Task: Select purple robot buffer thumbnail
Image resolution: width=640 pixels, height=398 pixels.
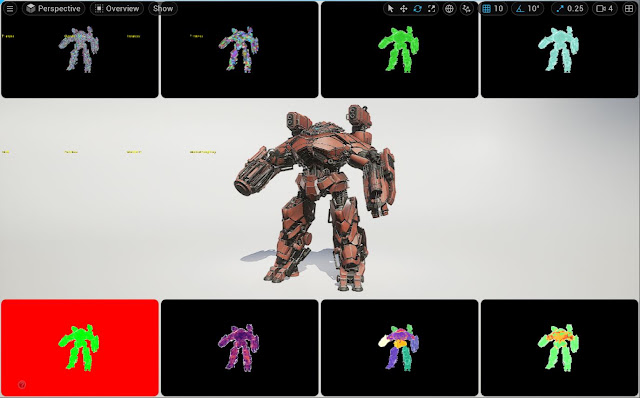Action: click(x=240, y=348)
